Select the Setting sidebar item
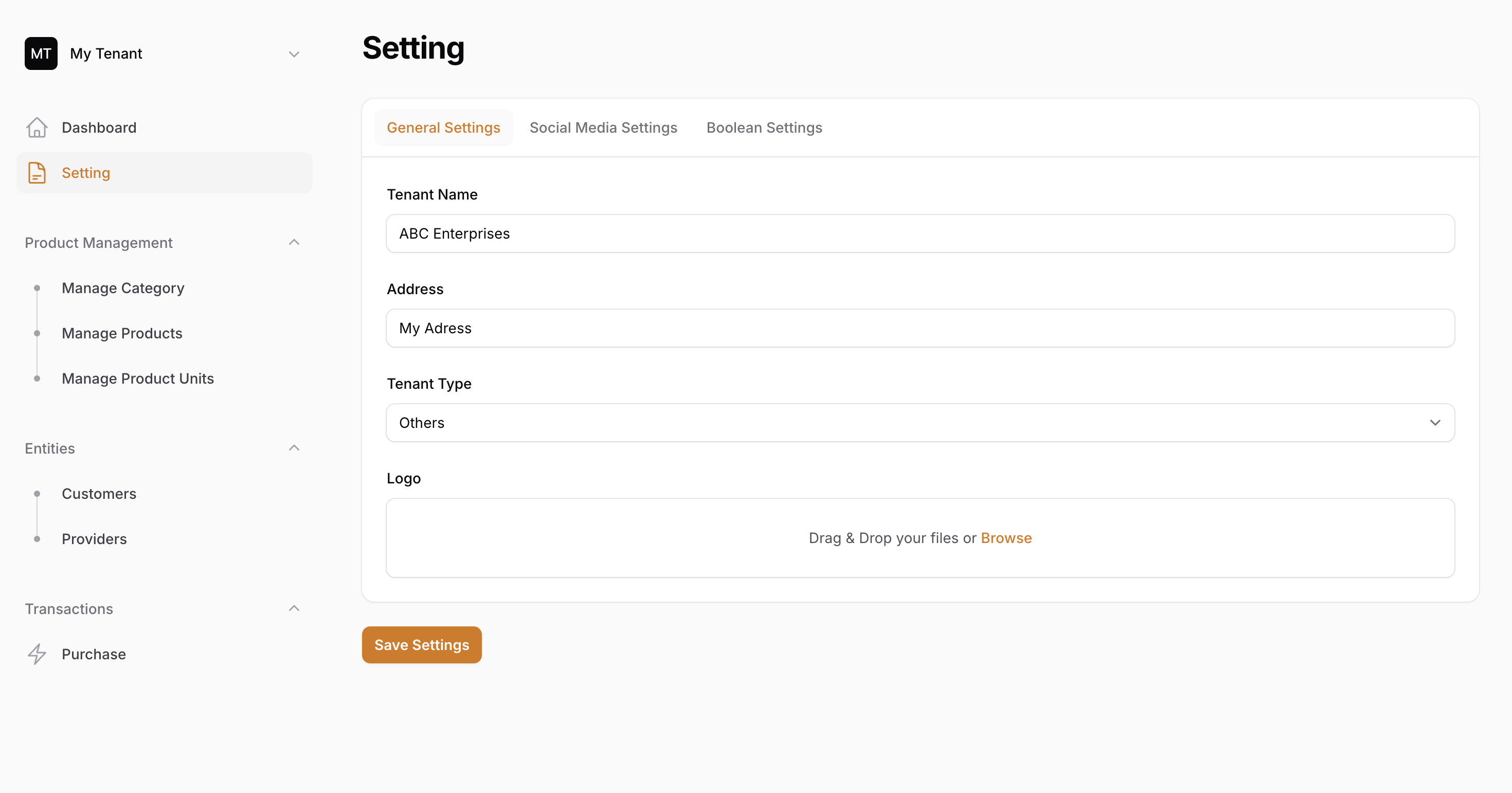Image resolution: width=1512 pixels, height=793 pixels. coord(165,173)
